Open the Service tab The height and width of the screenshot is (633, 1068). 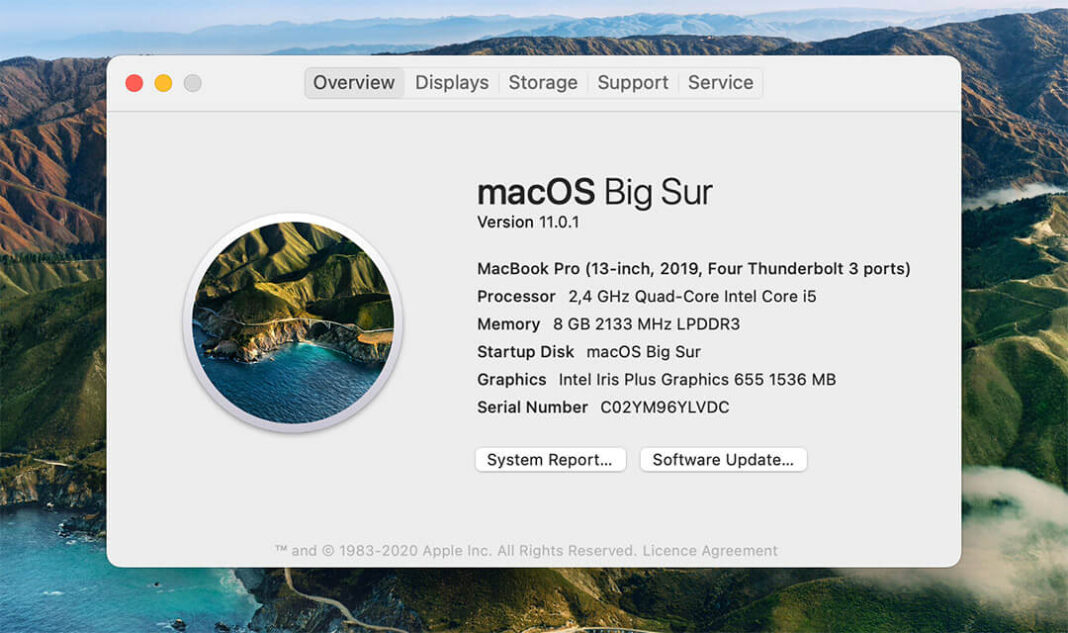click(721, 83)
